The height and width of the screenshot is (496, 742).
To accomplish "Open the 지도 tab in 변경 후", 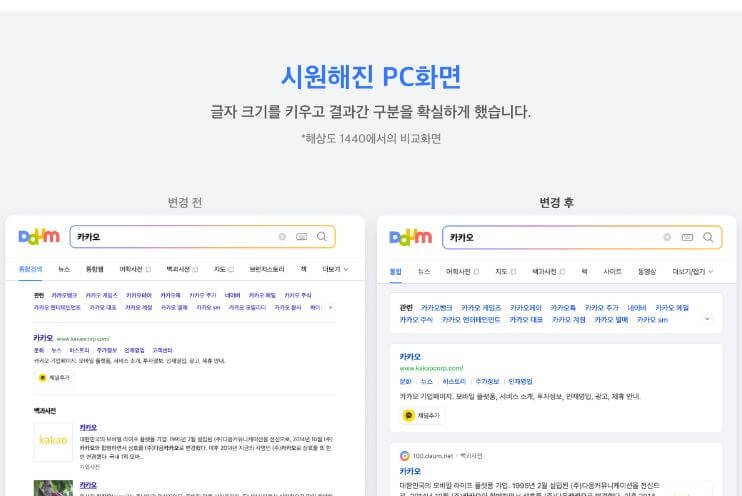I will pos(505,271).
